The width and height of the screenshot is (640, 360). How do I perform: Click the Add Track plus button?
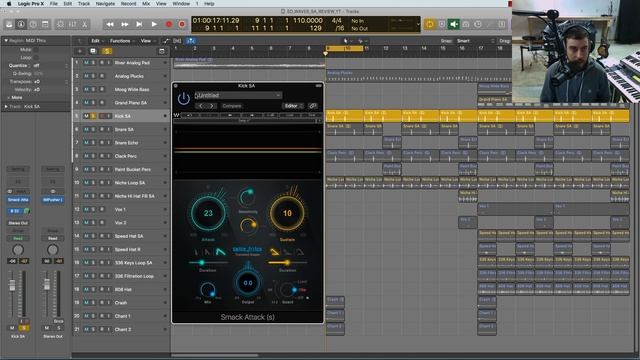[x=80, y=51]
